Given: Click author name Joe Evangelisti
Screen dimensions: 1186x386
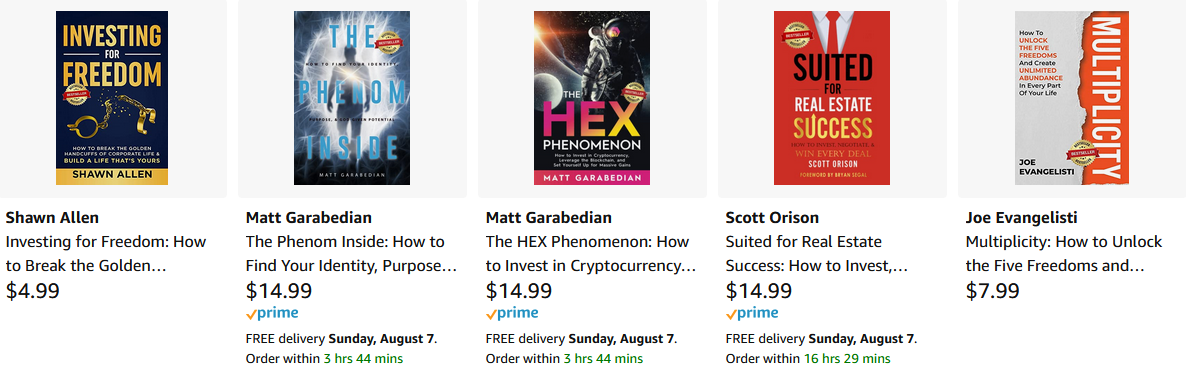Looking at the screenshot, I should pos(1022,218).
